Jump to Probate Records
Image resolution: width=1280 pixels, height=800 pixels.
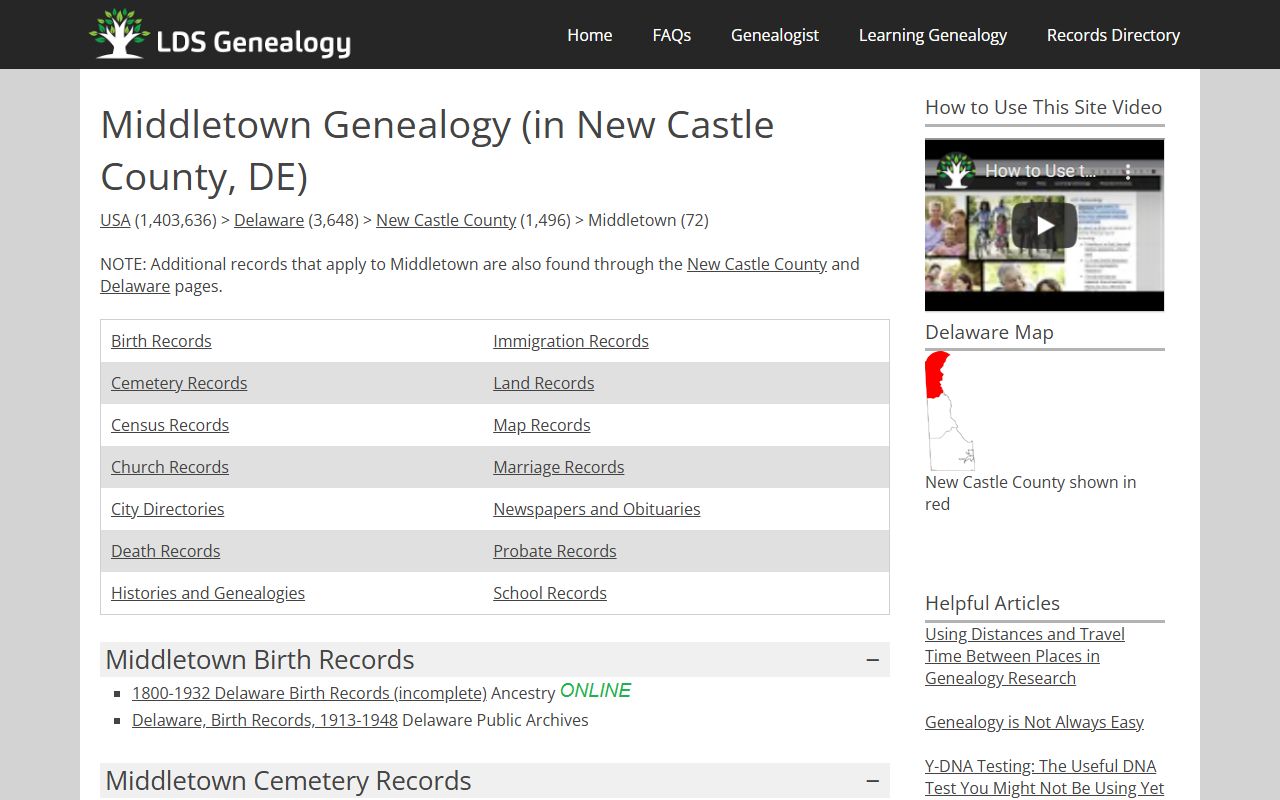pyautogui.click(x=555, y=551)
